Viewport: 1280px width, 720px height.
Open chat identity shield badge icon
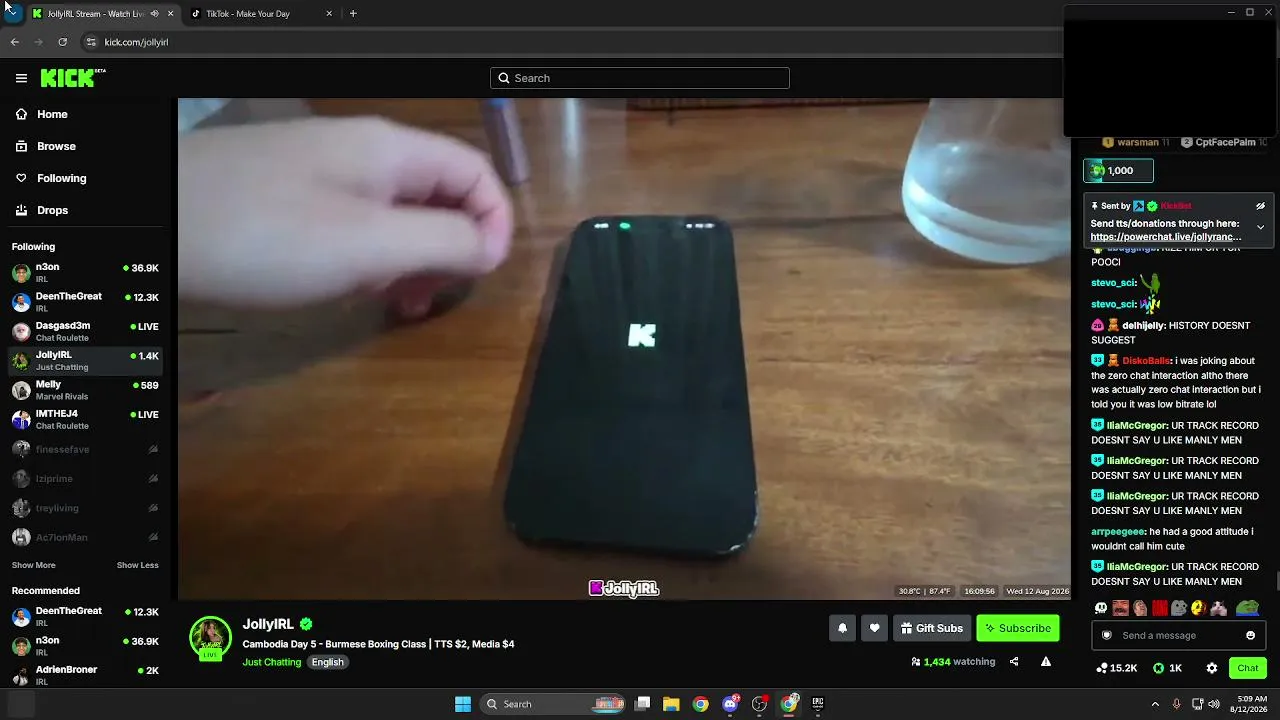(1106, 635)
